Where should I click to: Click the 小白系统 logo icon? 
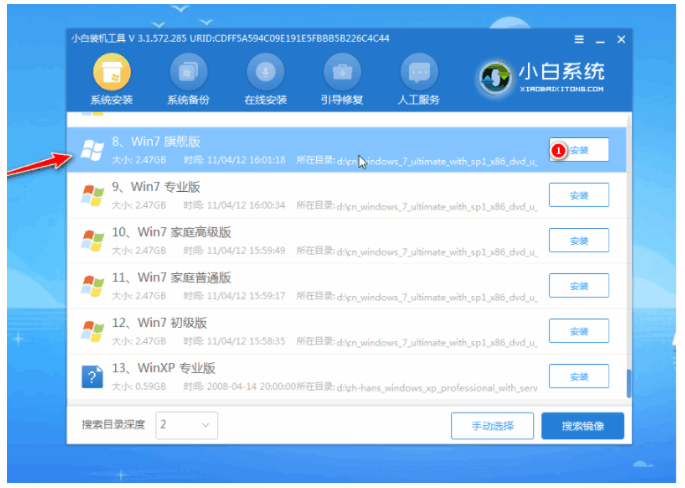click(495, 78)
